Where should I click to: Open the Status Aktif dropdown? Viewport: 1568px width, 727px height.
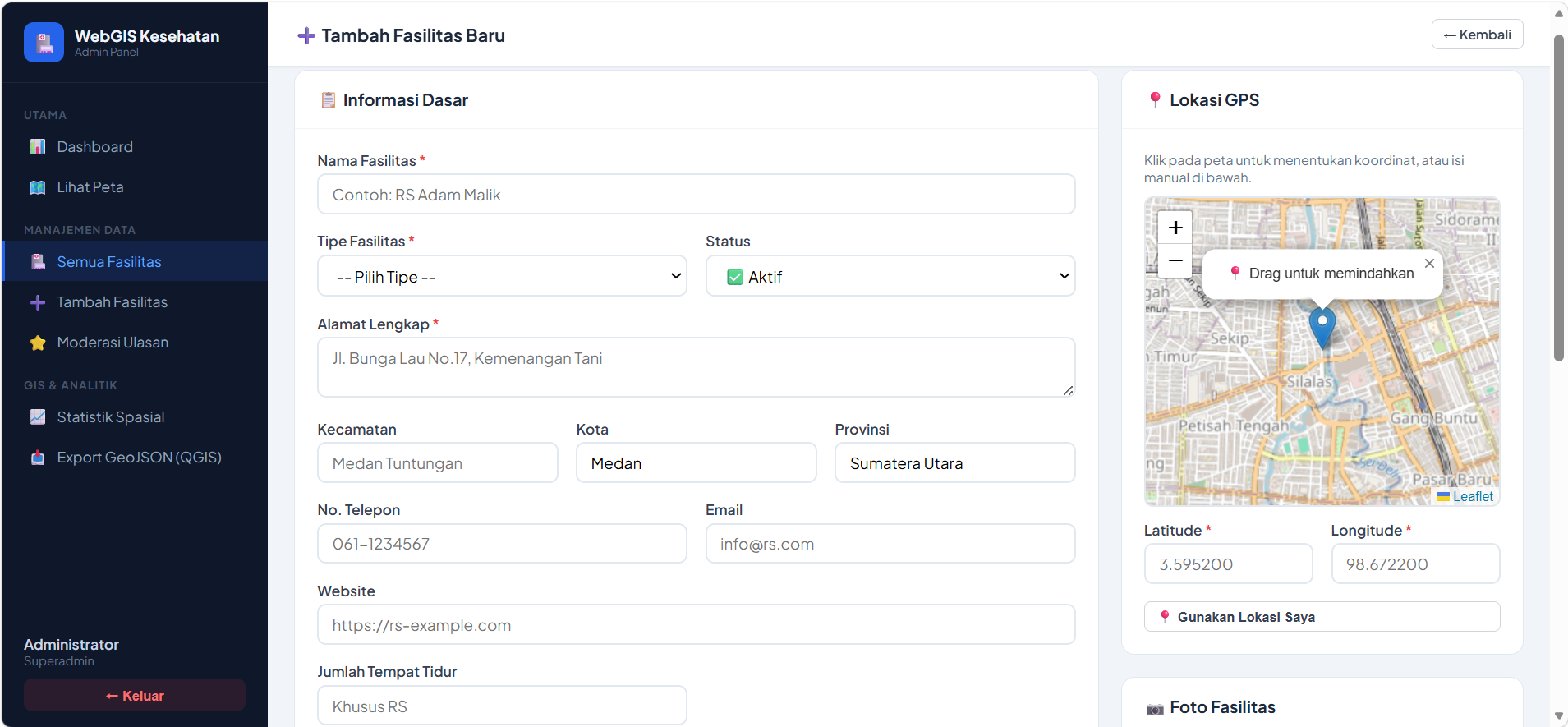pyautogui.click(x=890, y=276)
